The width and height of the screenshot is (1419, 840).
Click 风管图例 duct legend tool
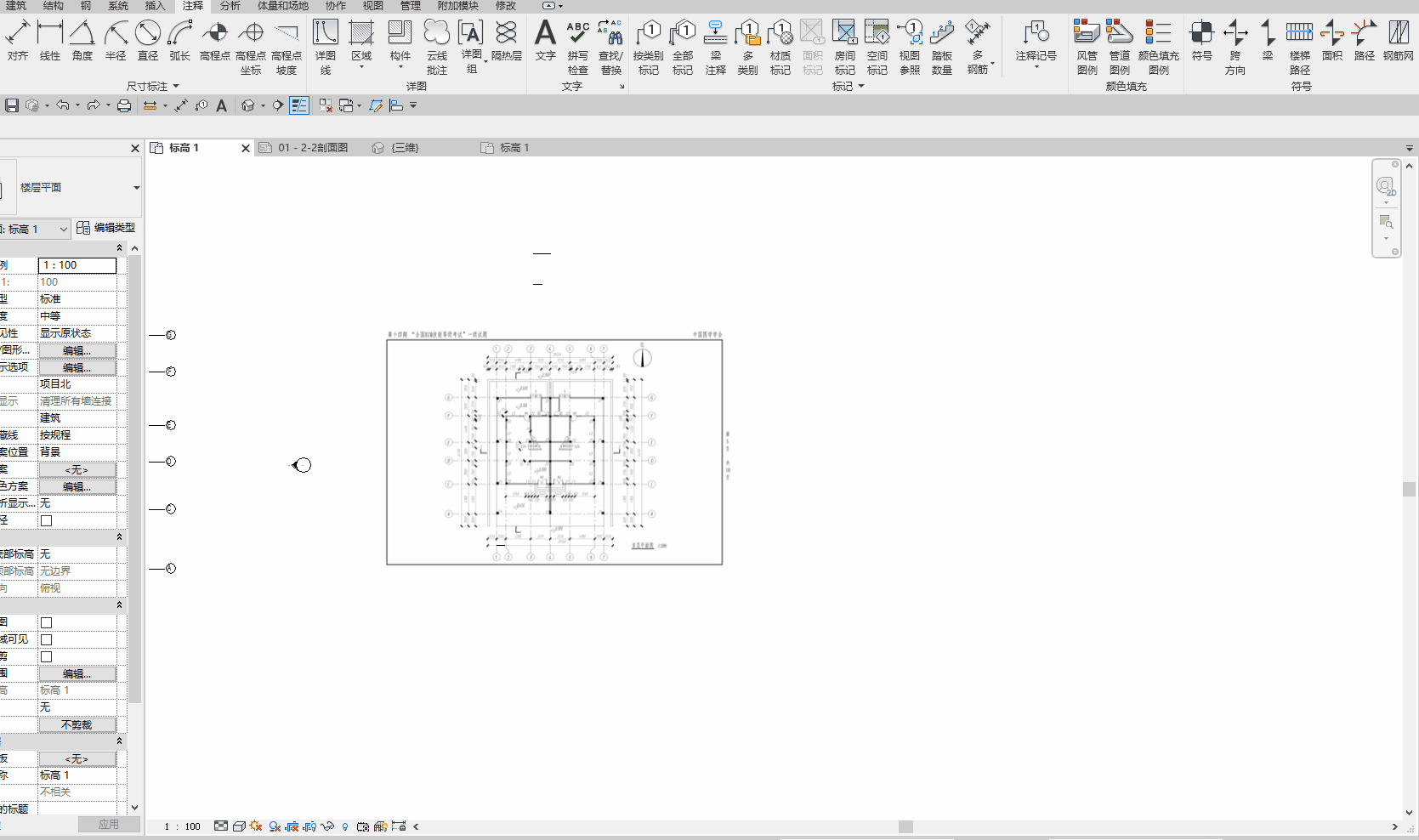point(1087,48)
